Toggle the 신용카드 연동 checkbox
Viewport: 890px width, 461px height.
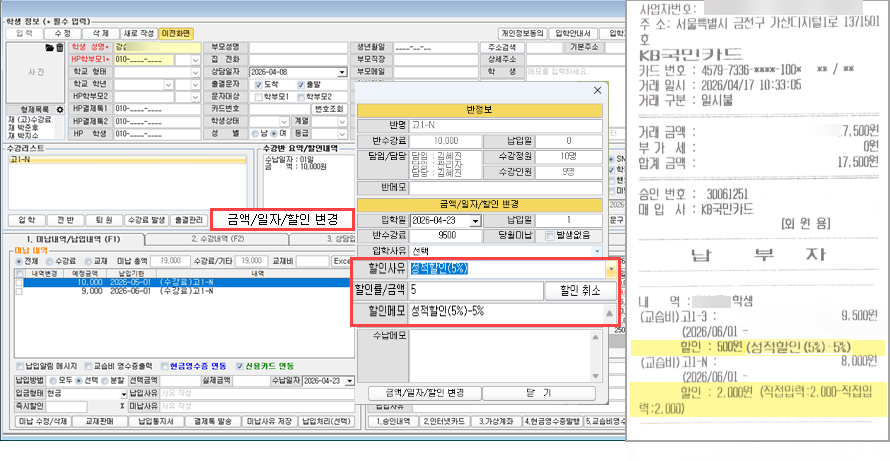click(240, 364)
